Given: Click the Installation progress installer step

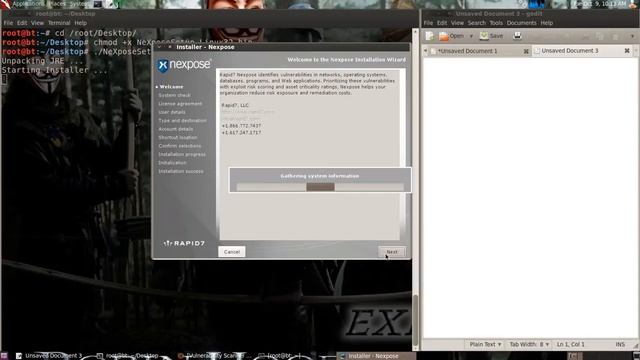Looking at the screenshot, I should 182,154.
